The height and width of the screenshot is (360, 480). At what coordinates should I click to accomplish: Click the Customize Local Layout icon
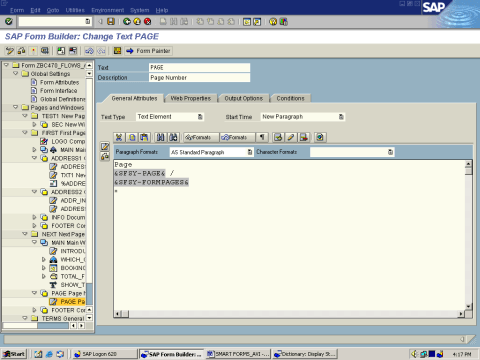283,22
